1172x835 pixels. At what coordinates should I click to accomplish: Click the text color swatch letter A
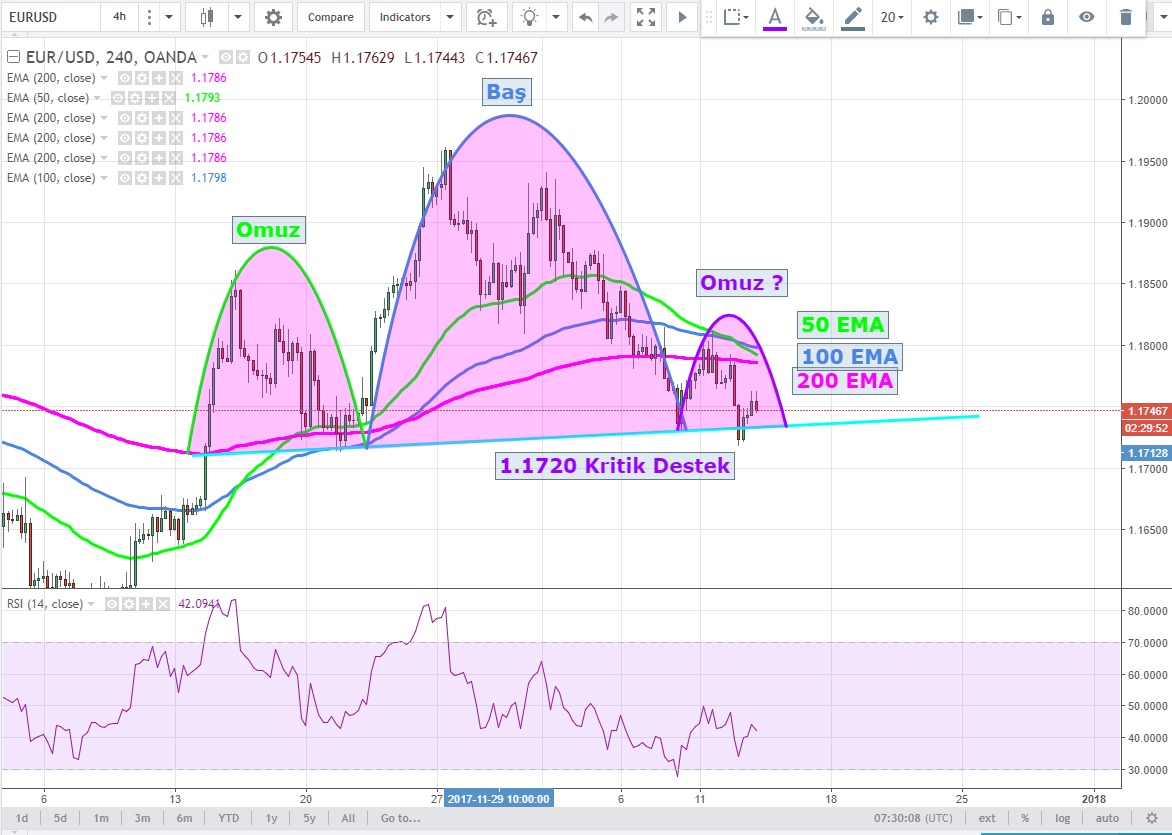[x=774, y=17]
